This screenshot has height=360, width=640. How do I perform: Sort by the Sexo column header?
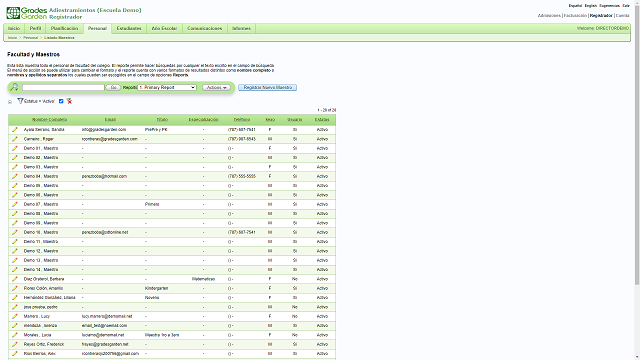point(270,120)
